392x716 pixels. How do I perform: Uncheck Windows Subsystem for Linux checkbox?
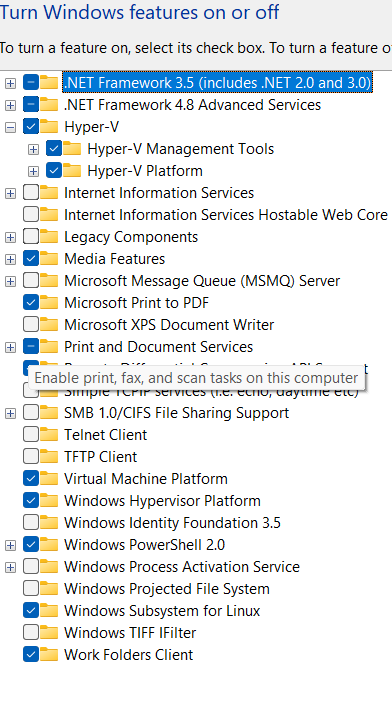click(31, 611)
